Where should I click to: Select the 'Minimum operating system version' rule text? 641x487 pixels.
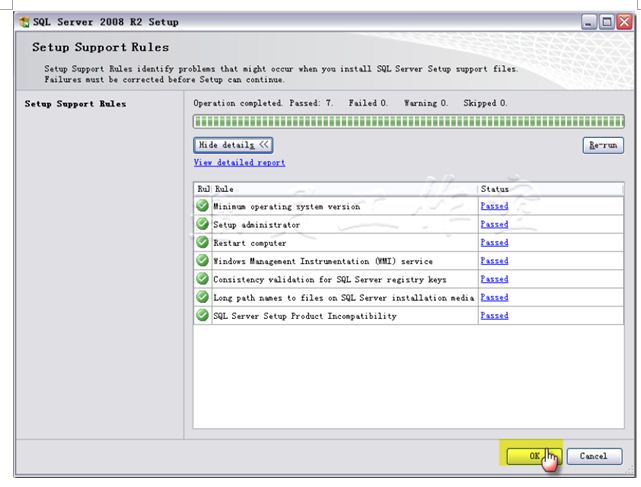tap(287, 206)
